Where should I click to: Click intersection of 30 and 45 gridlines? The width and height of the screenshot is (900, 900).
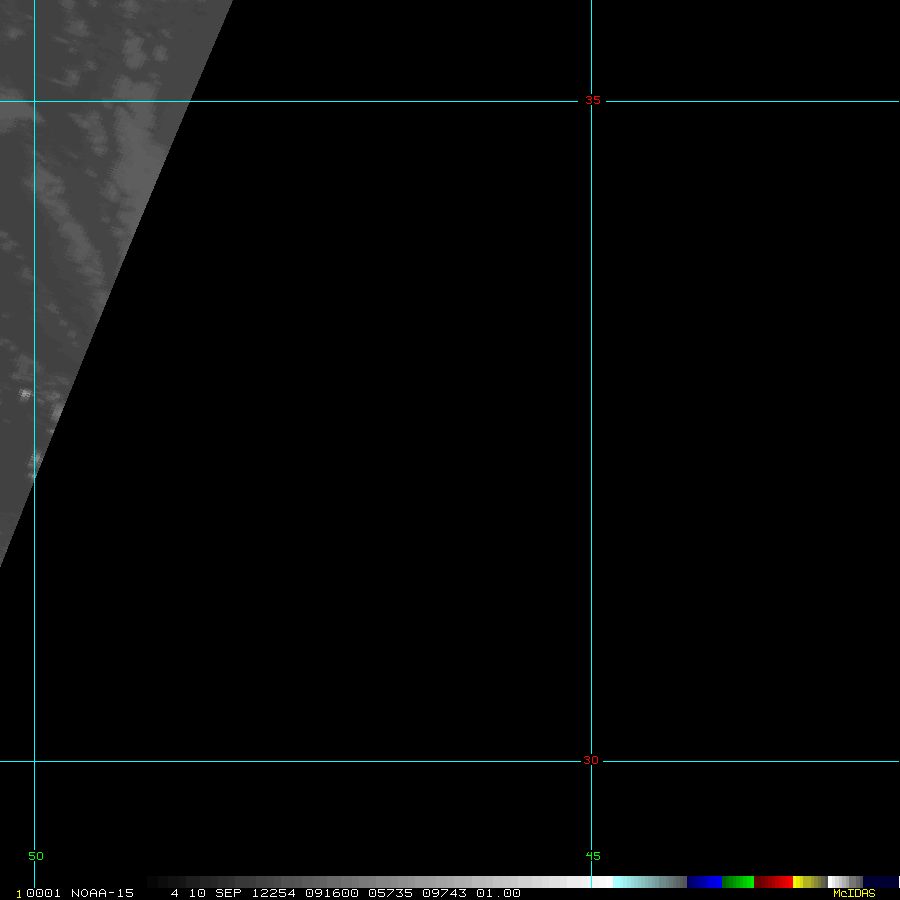point(592,761)
